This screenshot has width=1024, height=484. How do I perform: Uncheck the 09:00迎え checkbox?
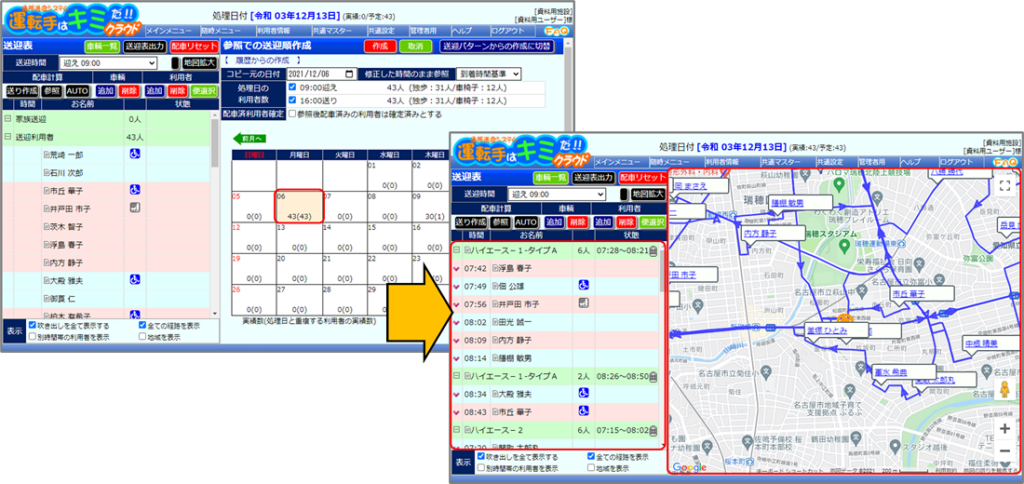tap(293, 87)
